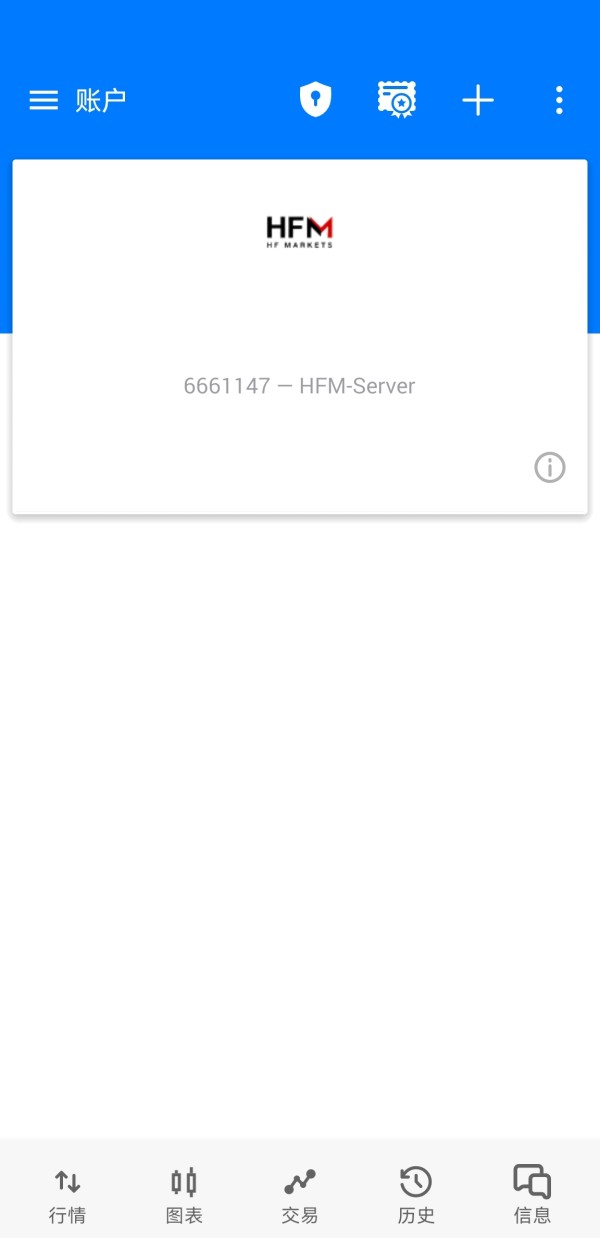This screenshot has width=600, height=1238.
Task: Tap the candlestick chart icon
Action: 184,1182
